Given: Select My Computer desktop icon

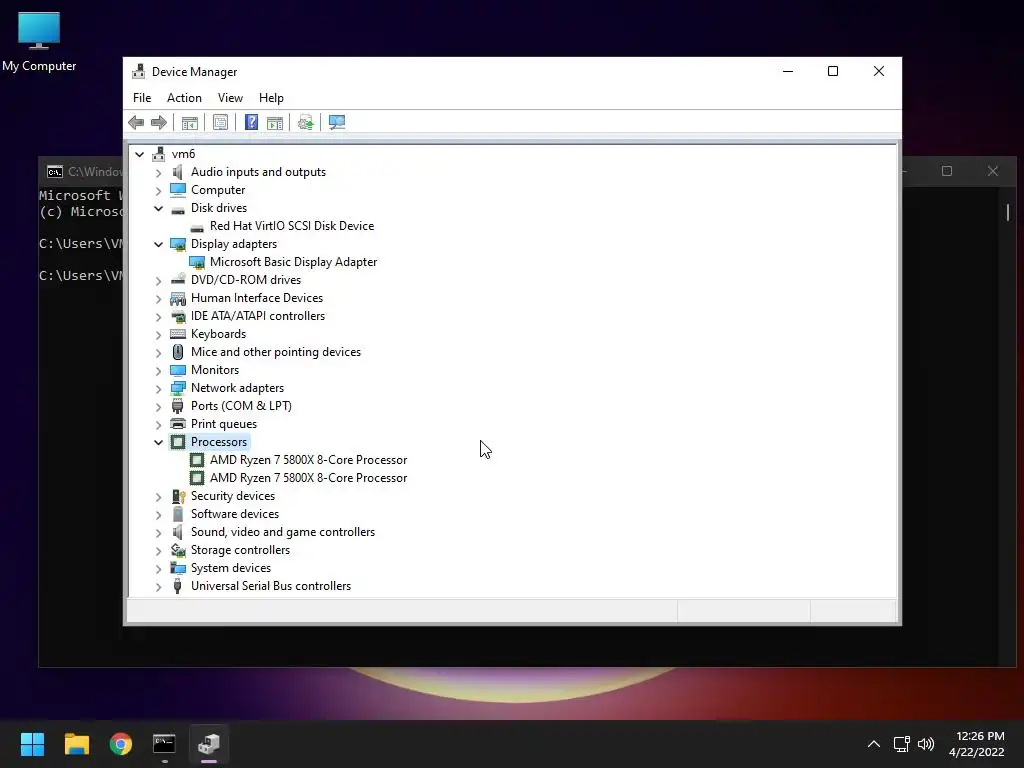Looking at the screenshot, I should 39,42.
